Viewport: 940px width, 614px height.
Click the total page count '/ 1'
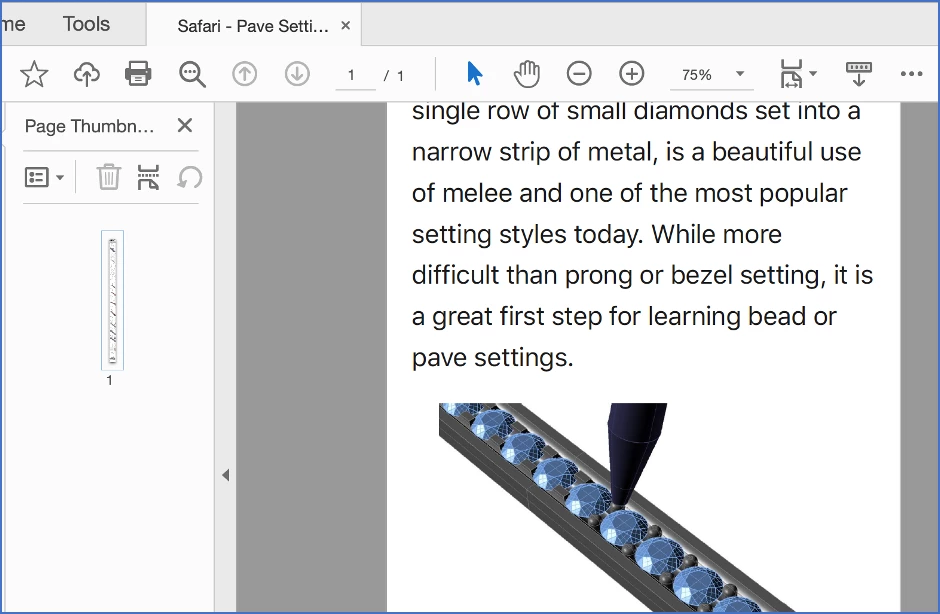(x=394, y=76)
